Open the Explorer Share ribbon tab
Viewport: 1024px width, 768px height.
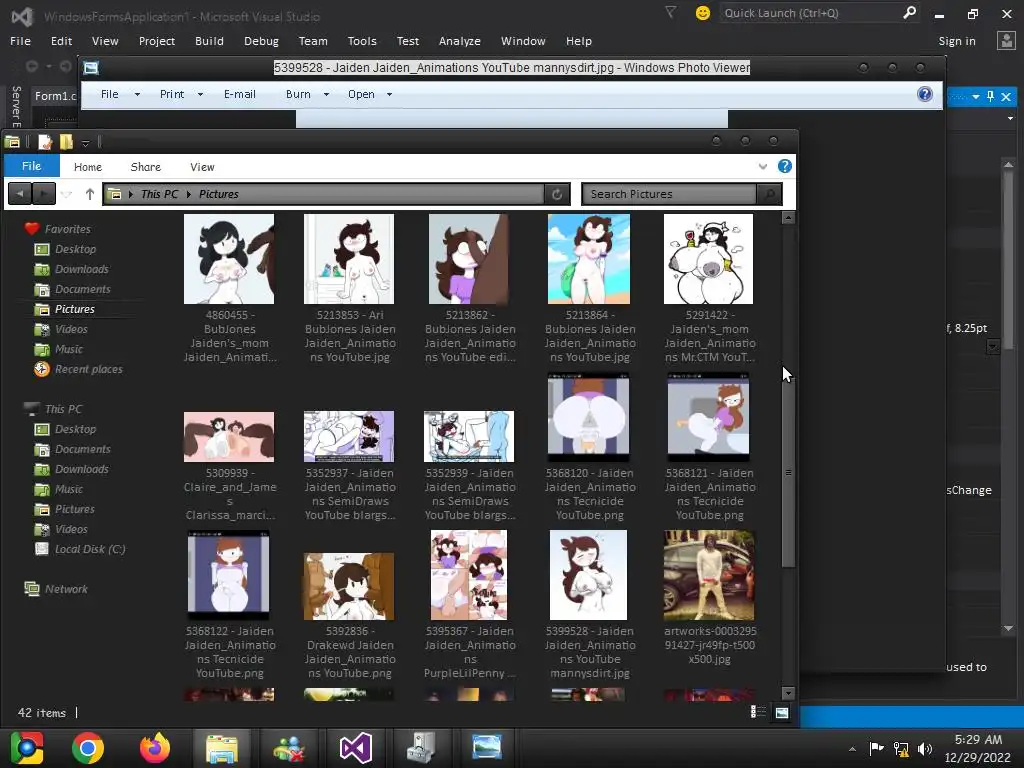146,167
